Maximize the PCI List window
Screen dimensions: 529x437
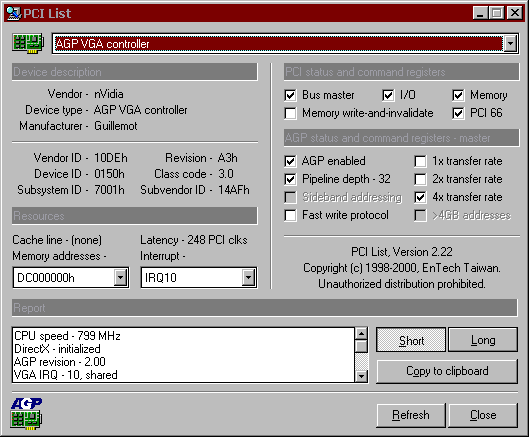[x=497, y=13]
